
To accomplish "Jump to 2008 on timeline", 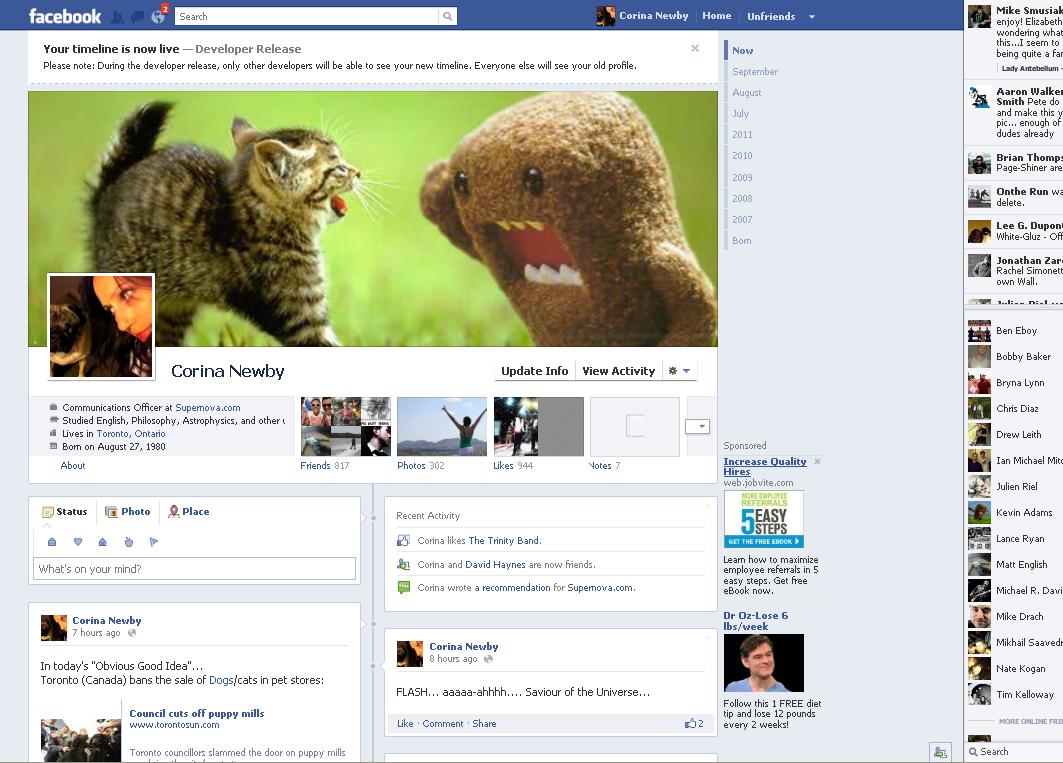I will [x=742, y=198].
